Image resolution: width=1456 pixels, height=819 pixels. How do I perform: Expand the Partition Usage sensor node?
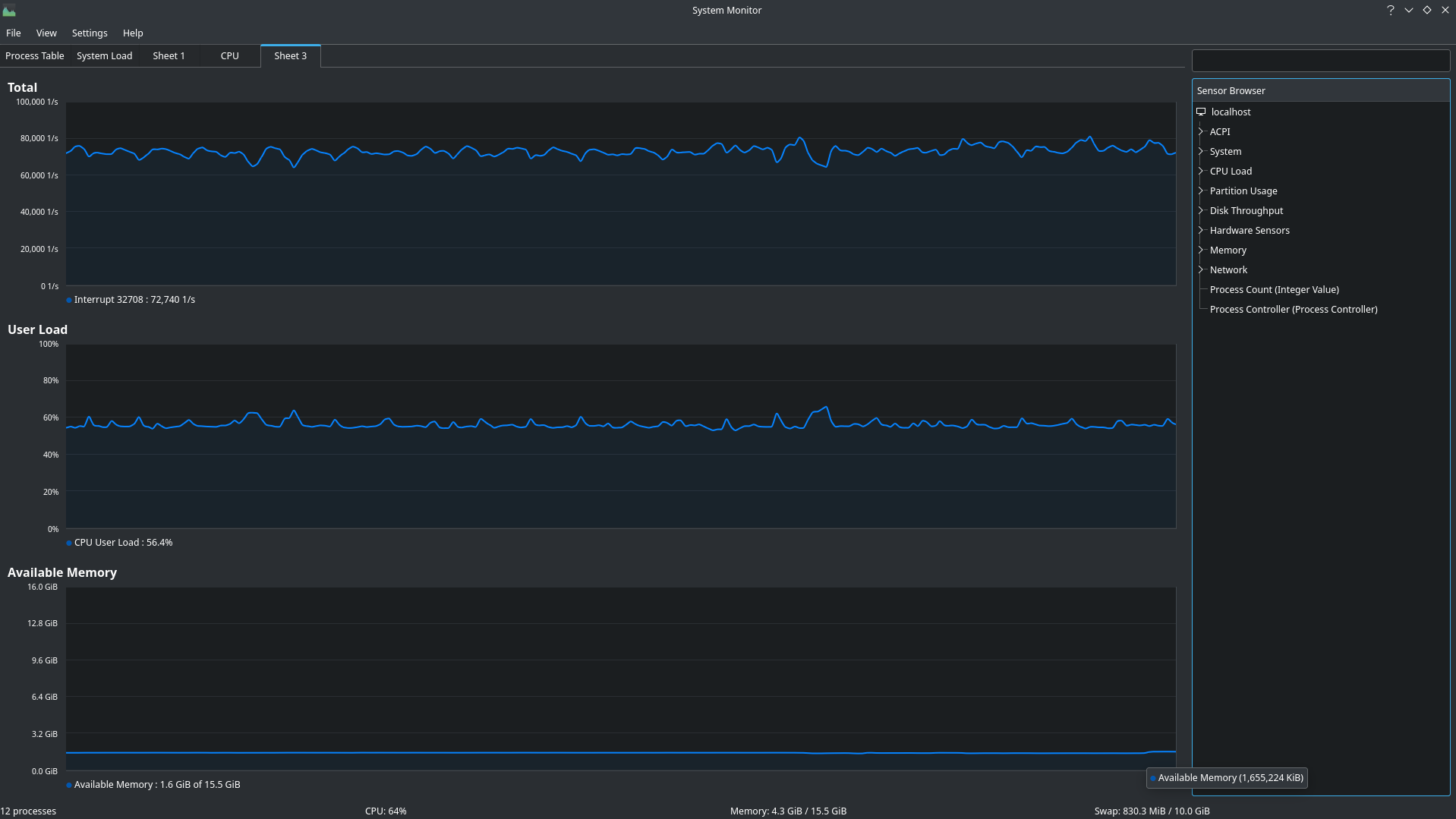click(1201, 191)
